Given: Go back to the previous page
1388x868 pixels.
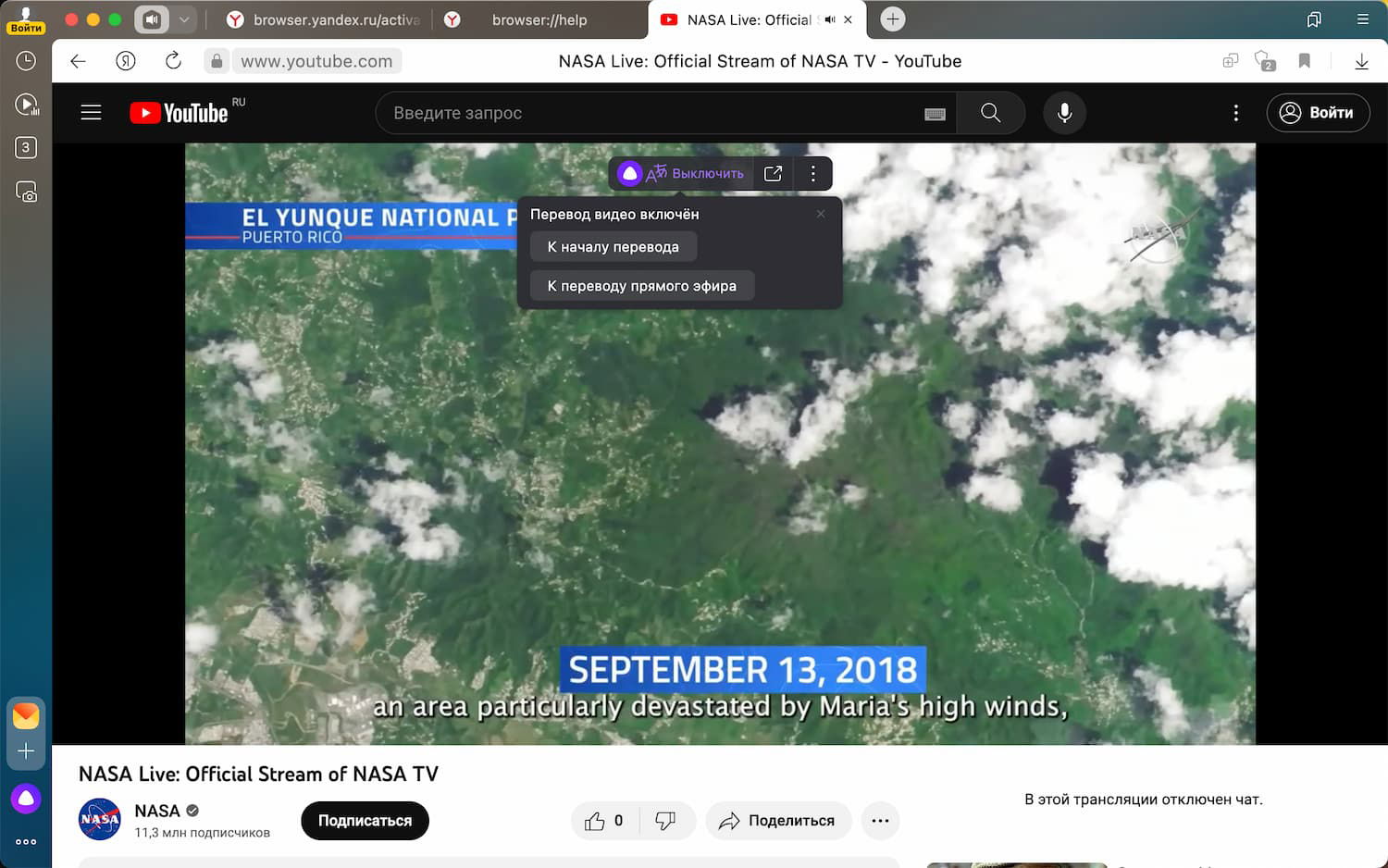Looking at the screenshot, I should pos(78,61).
